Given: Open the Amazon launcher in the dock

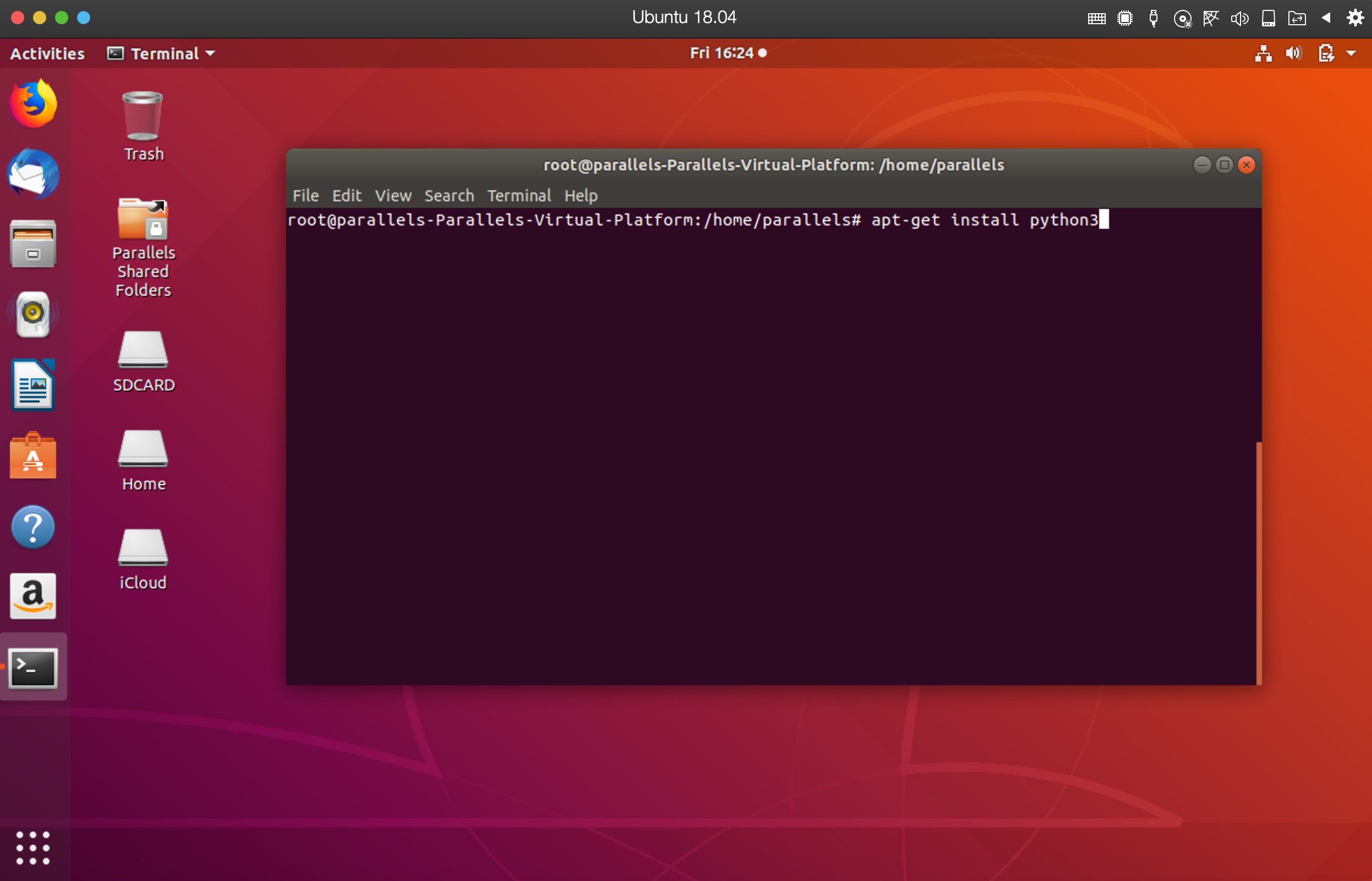Looking at the screenshot, I should coord(33,596).
